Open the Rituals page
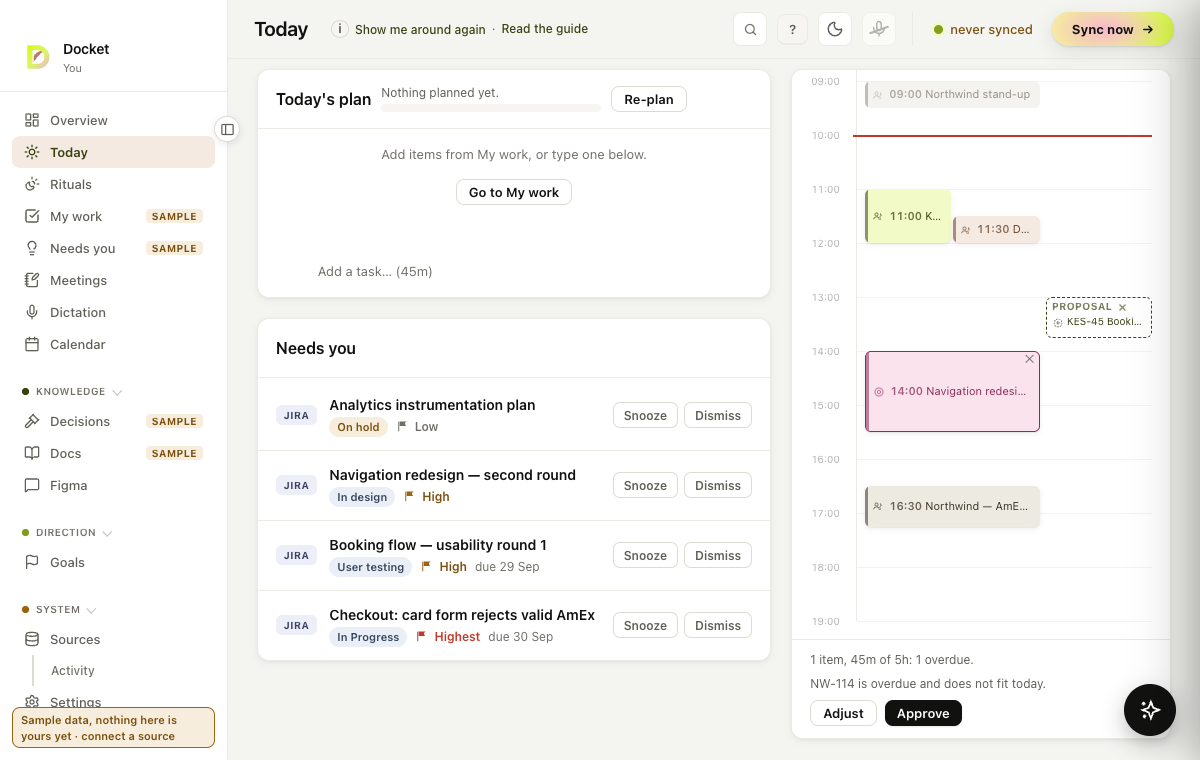This screenshot has width=1200, height=760. coord(113,184)
